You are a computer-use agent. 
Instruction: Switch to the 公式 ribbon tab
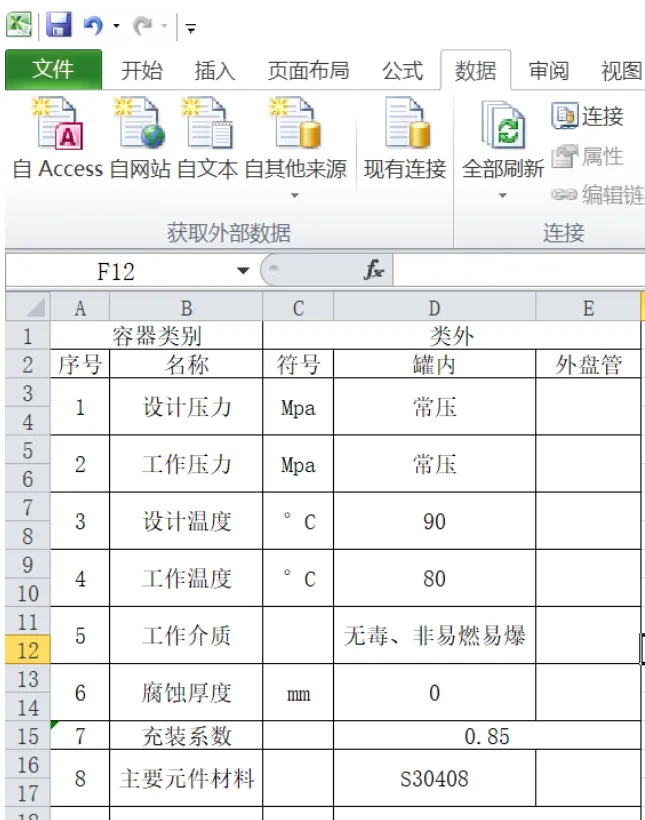(402, 71)
